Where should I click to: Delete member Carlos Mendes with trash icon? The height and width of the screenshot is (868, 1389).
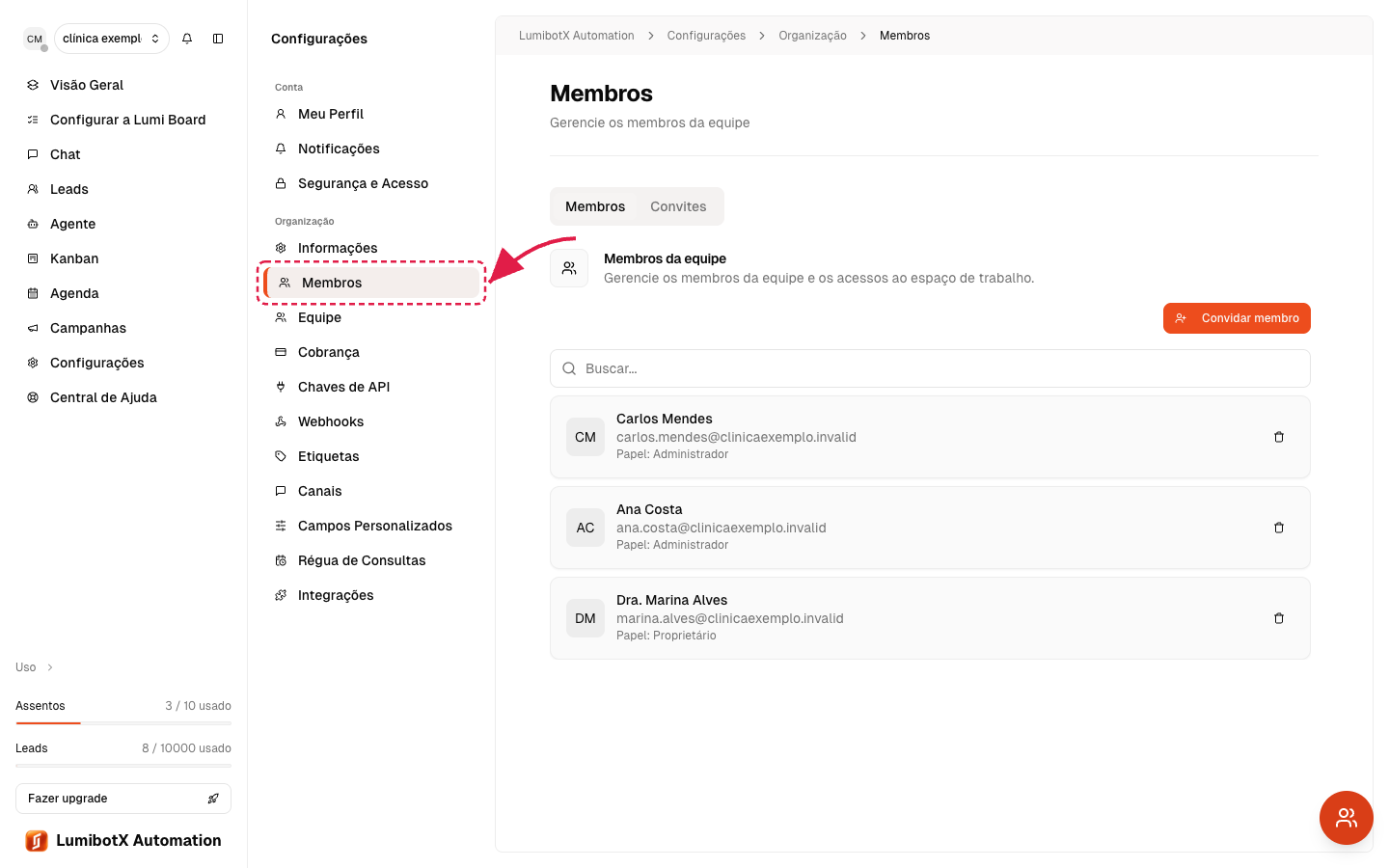(1279, 437)
